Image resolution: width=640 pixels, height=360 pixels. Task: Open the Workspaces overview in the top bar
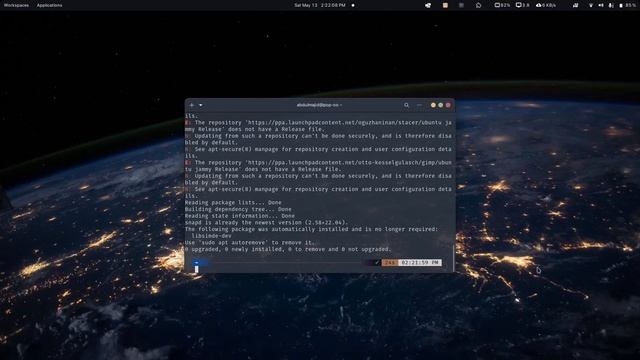point(16,5)
